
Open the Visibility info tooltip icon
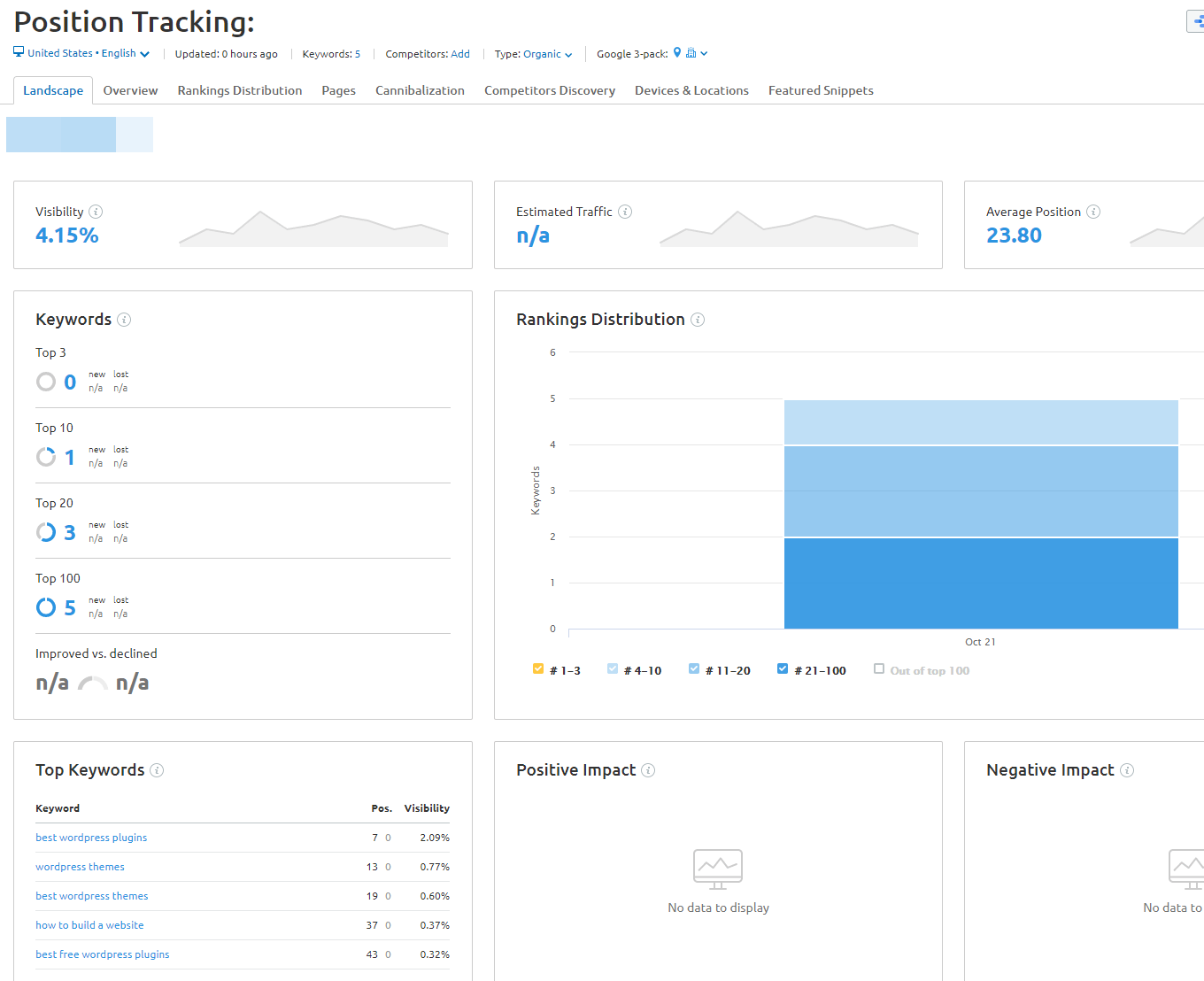coord(97,212)
